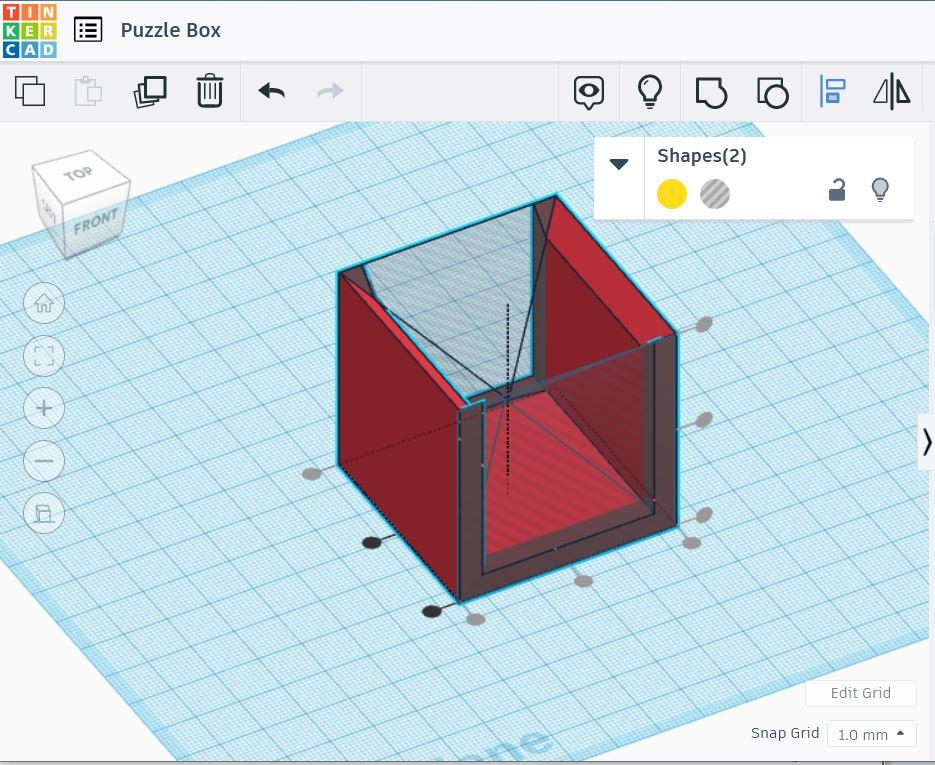Image resolution: width=935 pixels, height=765 pixels.
Task: Delete selection with the trash icon
Action: point(210,91)
